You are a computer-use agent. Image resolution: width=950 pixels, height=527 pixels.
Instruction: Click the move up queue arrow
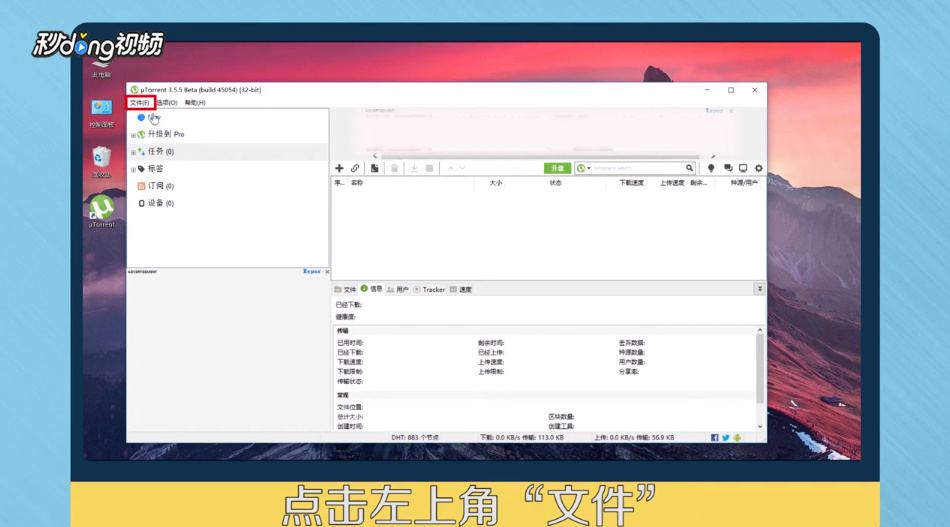(x=450, y=168)
